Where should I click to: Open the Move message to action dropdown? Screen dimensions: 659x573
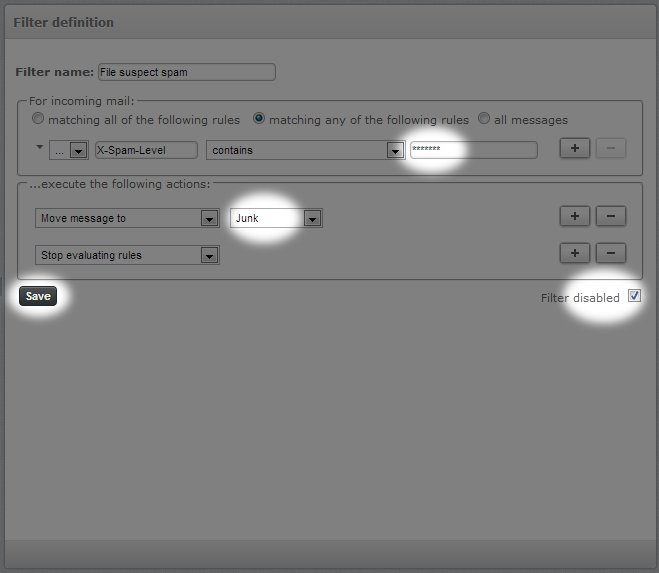126,218
